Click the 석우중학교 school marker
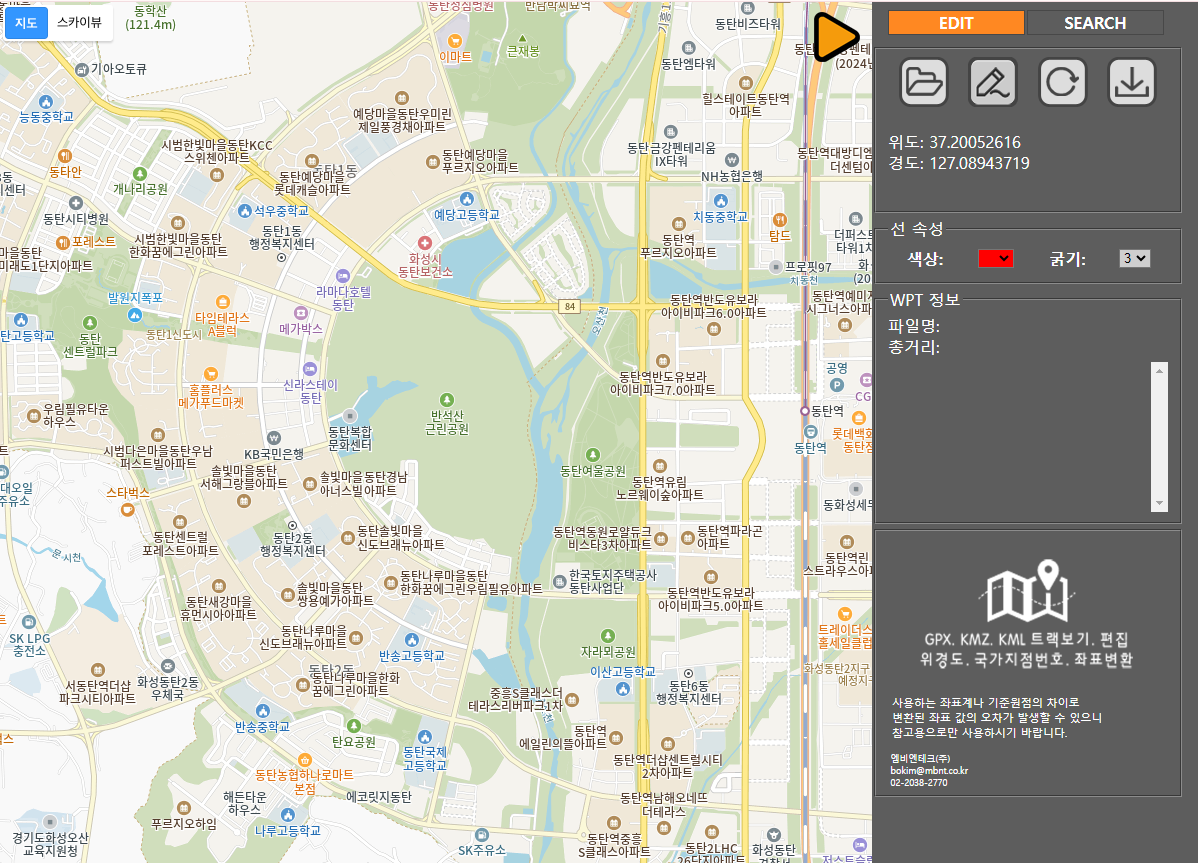This screenshot has width=1198, height=863. 245,210
